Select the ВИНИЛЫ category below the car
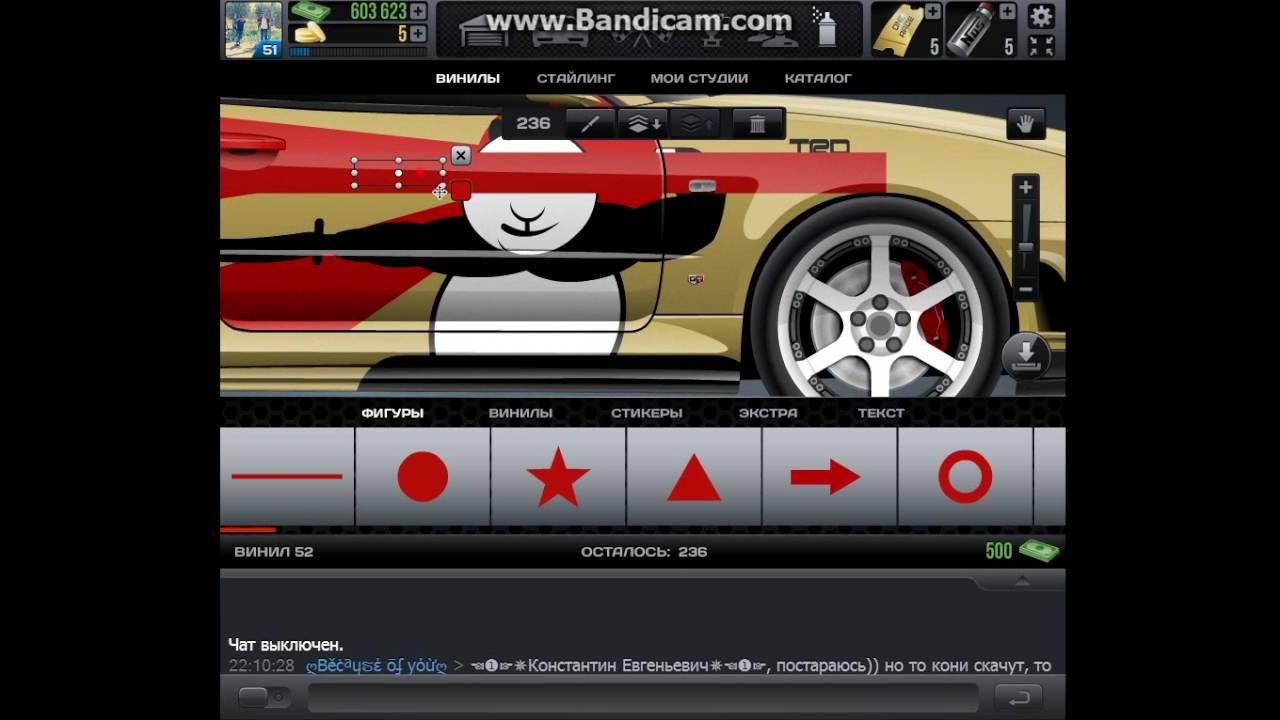Image resolution: width=1280 pixels, height=720 pixels. (x=520, y=413)
